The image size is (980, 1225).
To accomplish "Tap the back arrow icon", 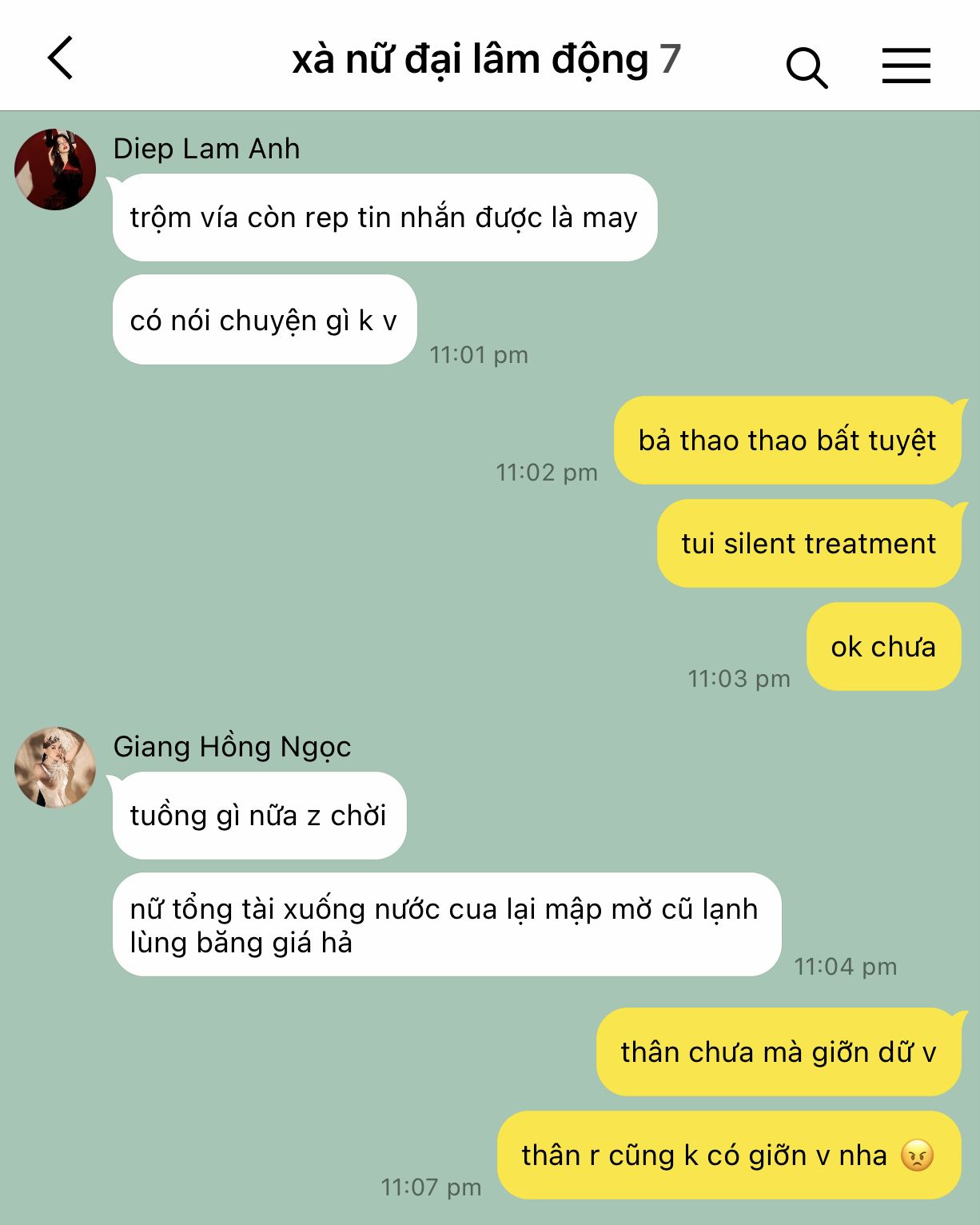I will [x=61, y=58].
